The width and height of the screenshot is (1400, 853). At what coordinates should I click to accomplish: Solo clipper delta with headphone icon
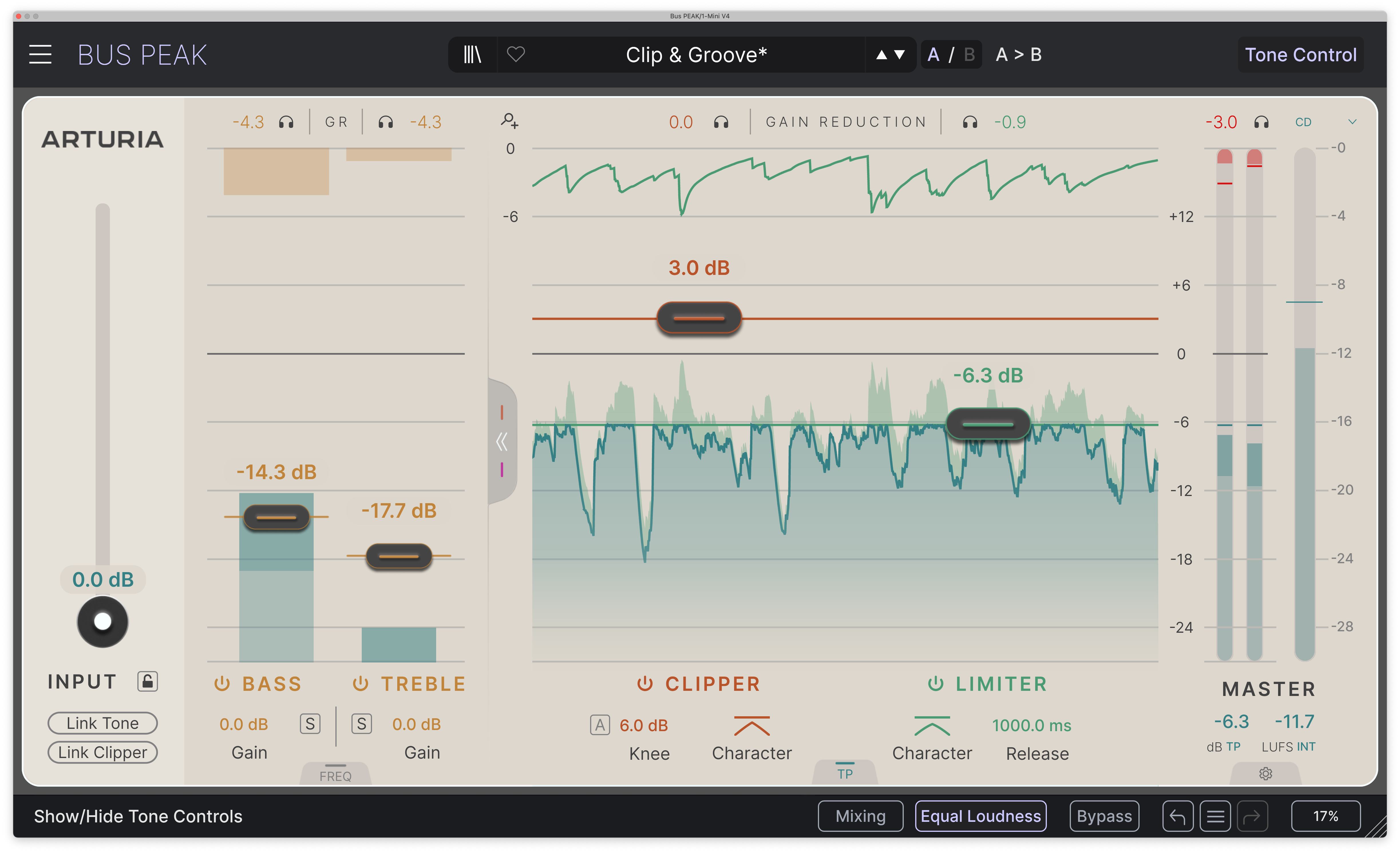click(721, 122)
